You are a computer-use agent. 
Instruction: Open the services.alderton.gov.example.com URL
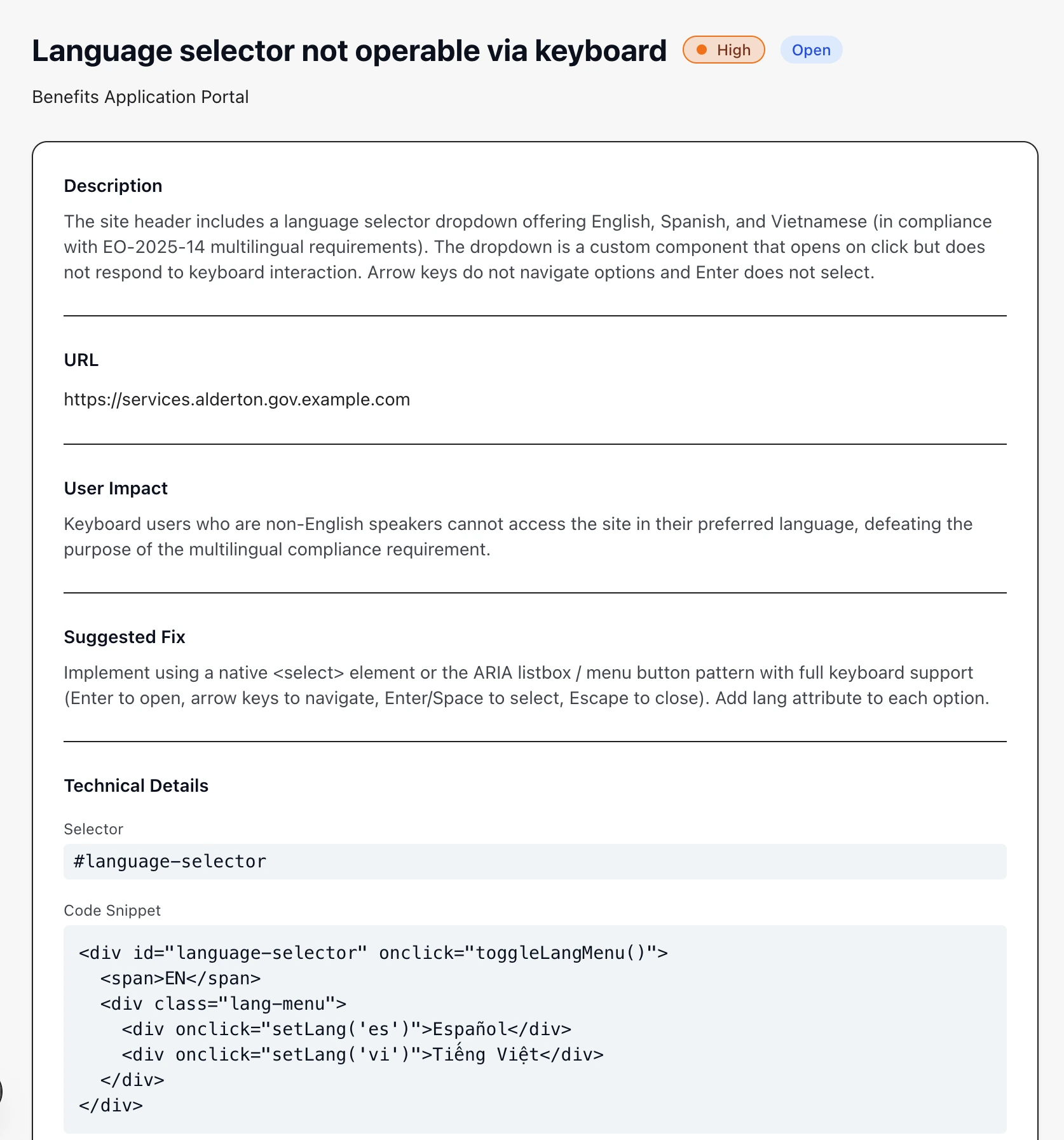click(x=236, y=399)
